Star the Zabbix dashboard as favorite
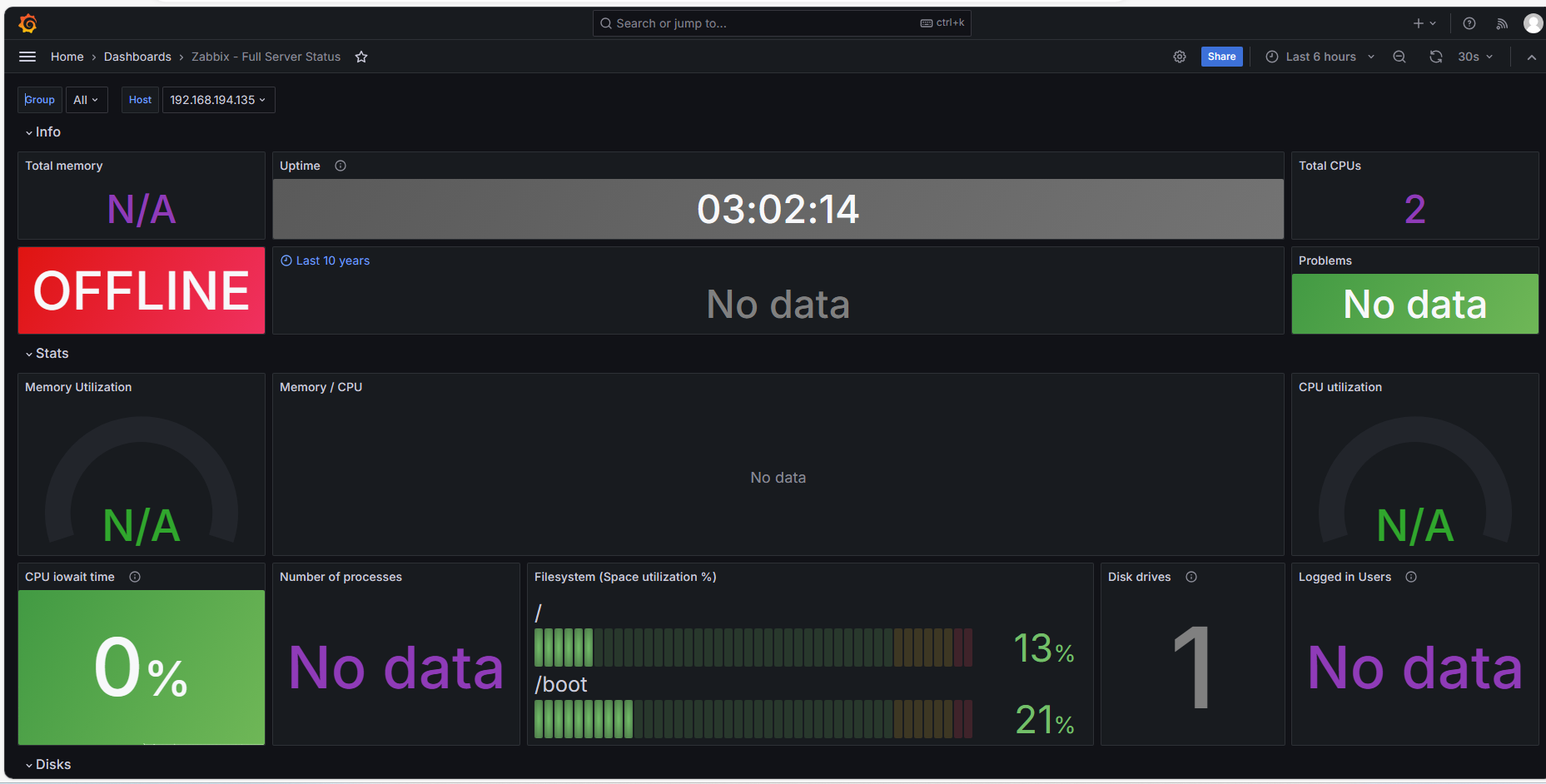This screenshot has height=784, width=1546. point(361,57)
